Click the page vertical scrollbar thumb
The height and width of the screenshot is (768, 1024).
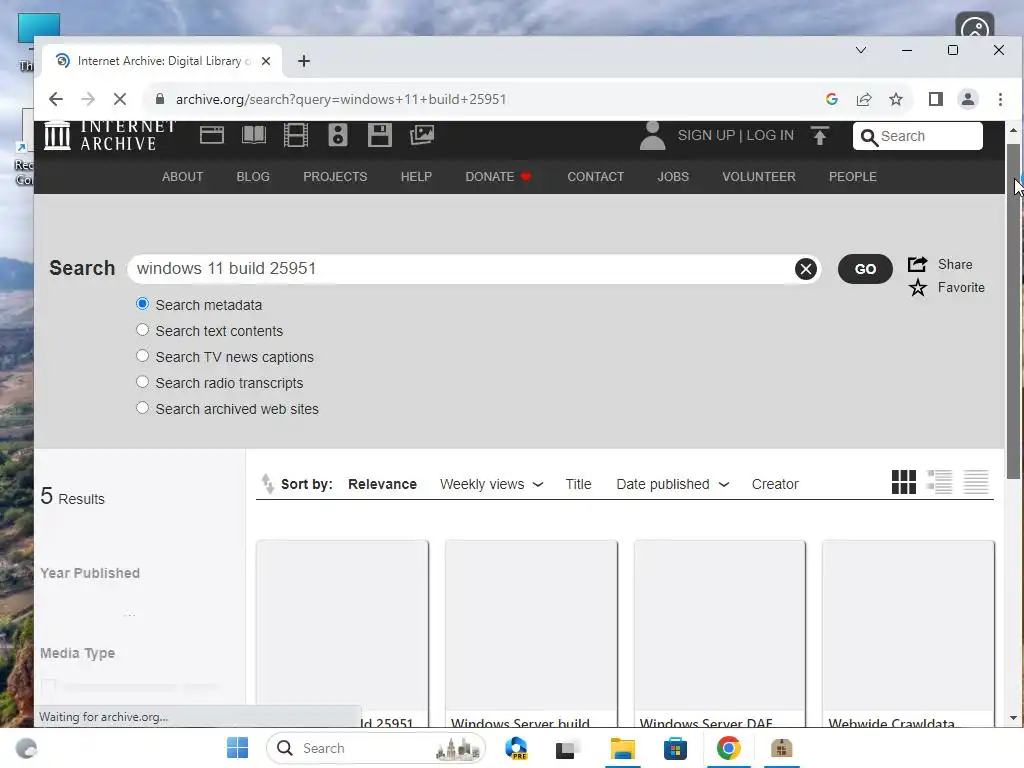tap(1013, 311)
